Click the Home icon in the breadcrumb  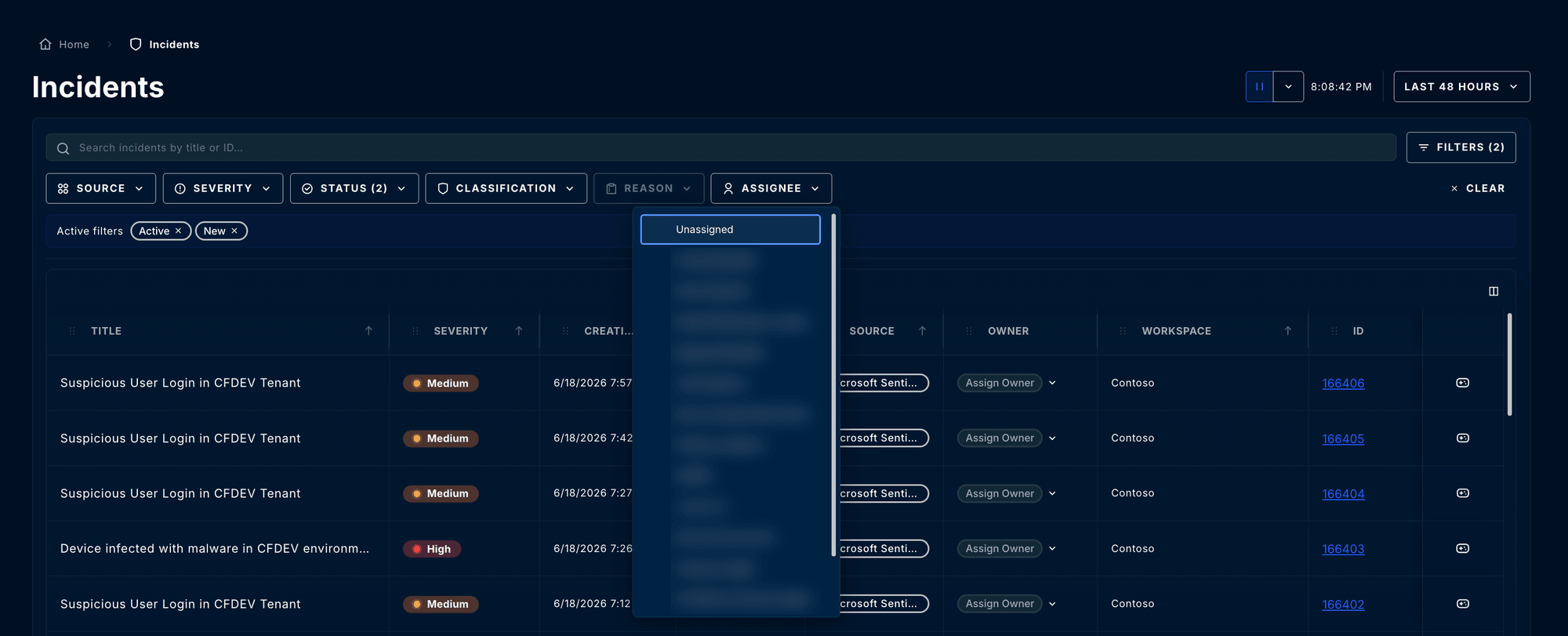tap(45, 44)
